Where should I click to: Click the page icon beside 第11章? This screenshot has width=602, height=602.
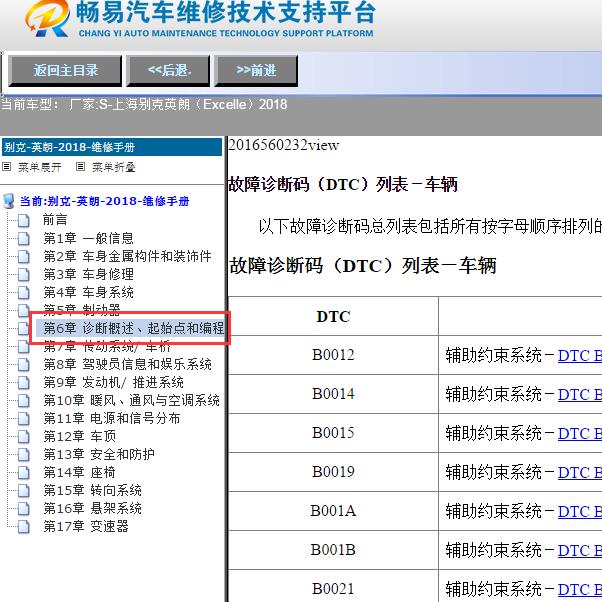24,418
